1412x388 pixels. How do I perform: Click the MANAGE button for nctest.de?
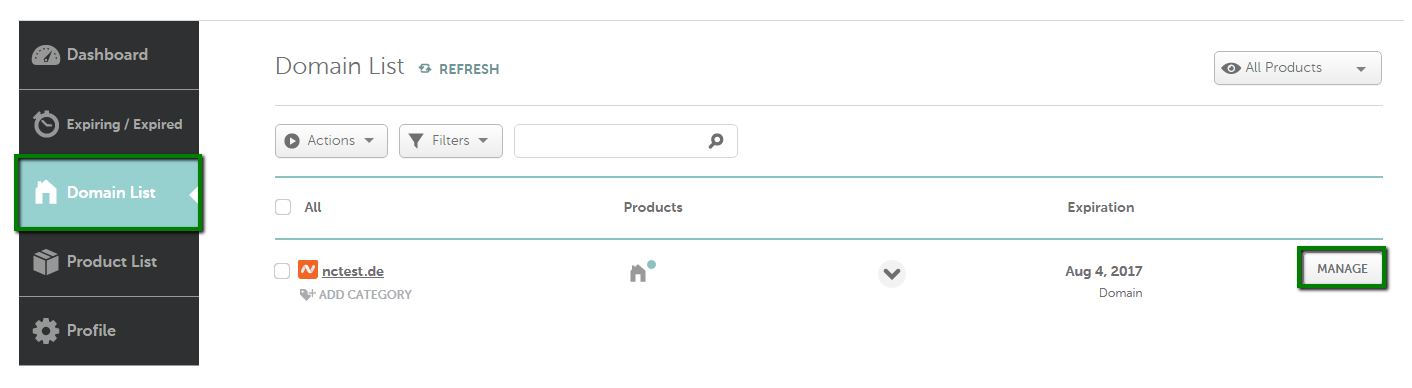(1342, 269)
